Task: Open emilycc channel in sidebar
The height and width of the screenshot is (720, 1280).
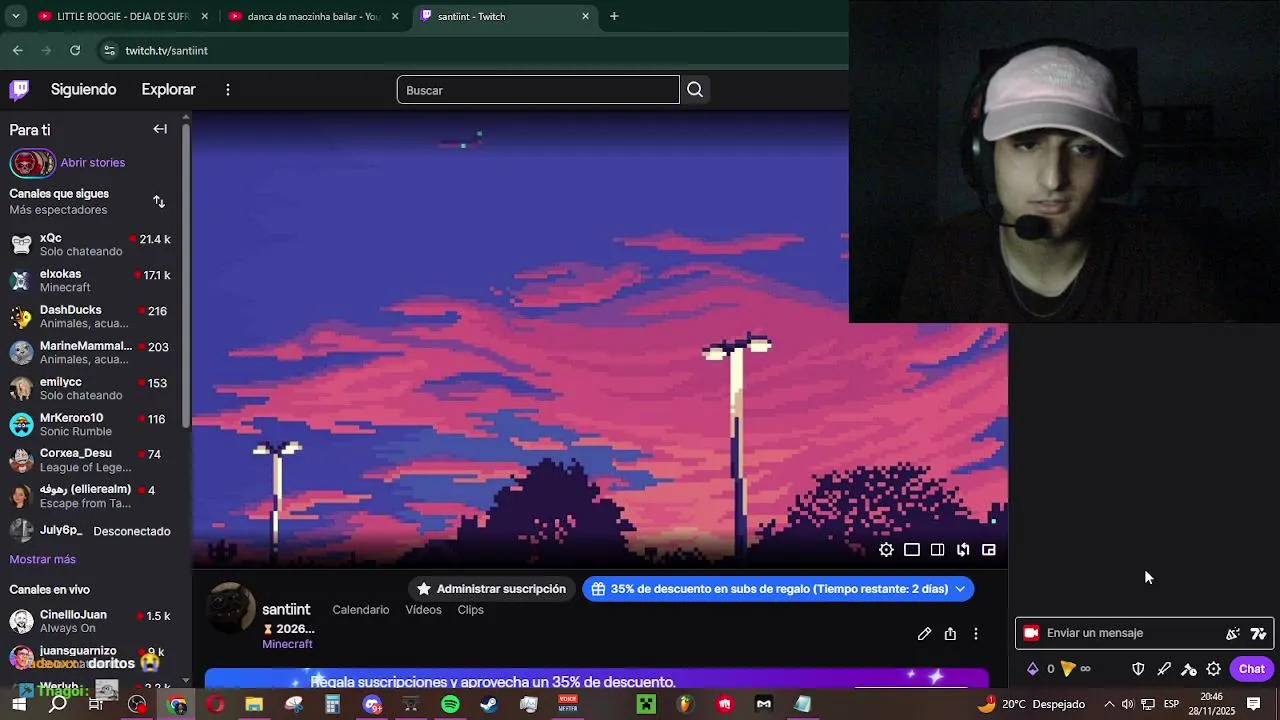Action: pos(91,388)
